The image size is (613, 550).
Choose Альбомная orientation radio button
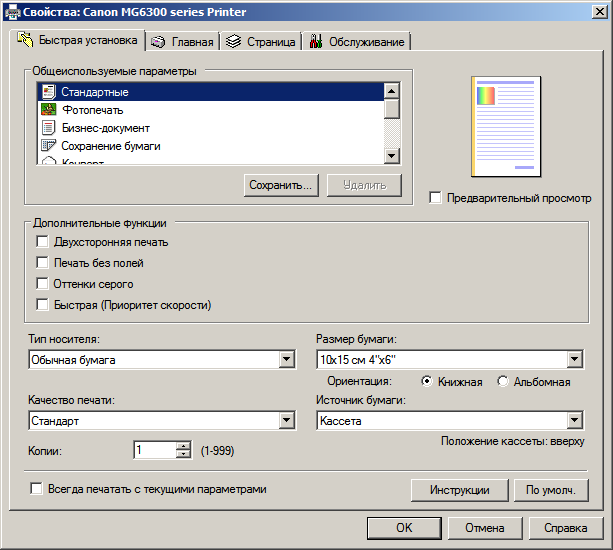click(x=503, y=381)
